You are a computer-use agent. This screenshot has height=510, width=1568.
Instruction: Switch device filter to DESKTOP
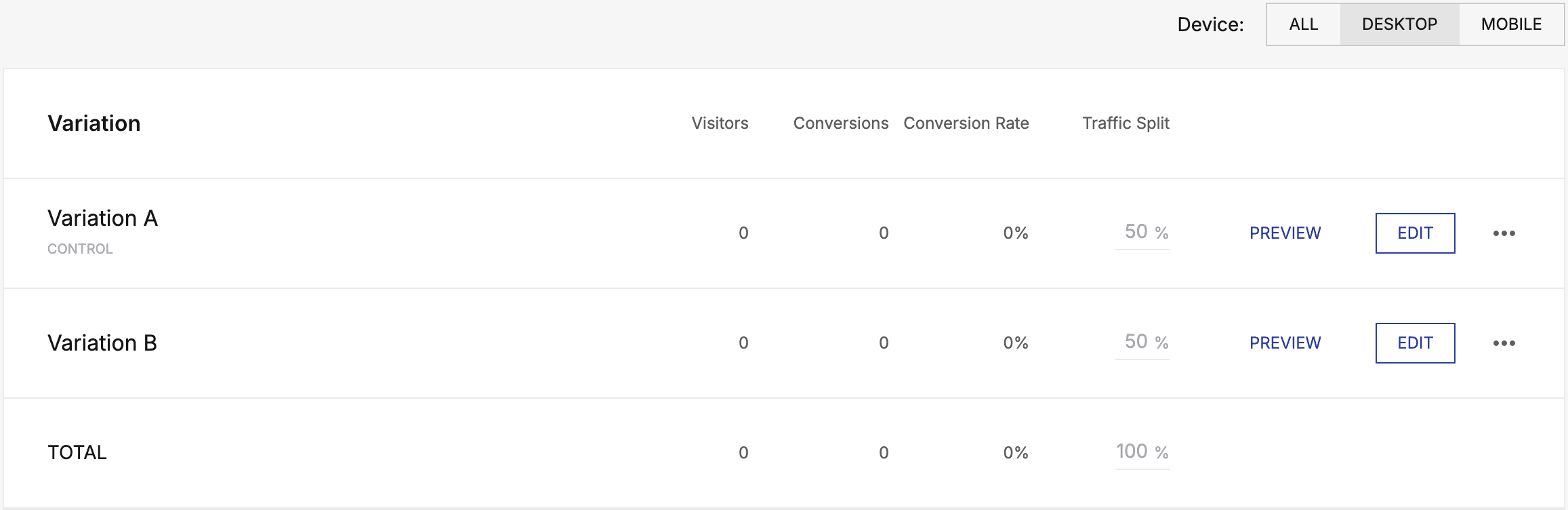pyautogui.click(x=1399, y=24)
